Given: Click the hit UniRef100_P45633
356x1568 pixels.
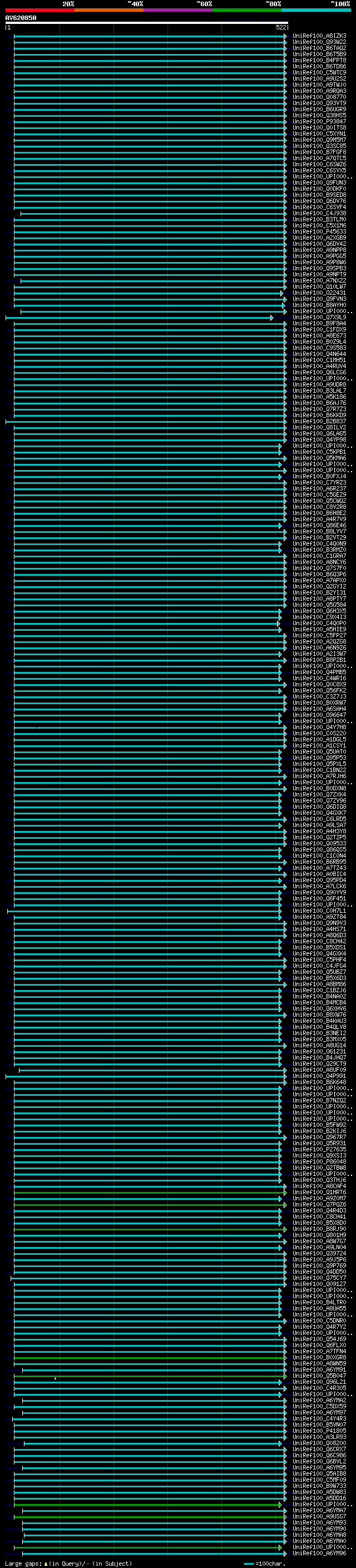Looking at the screenshot, I should pos(319,232).
